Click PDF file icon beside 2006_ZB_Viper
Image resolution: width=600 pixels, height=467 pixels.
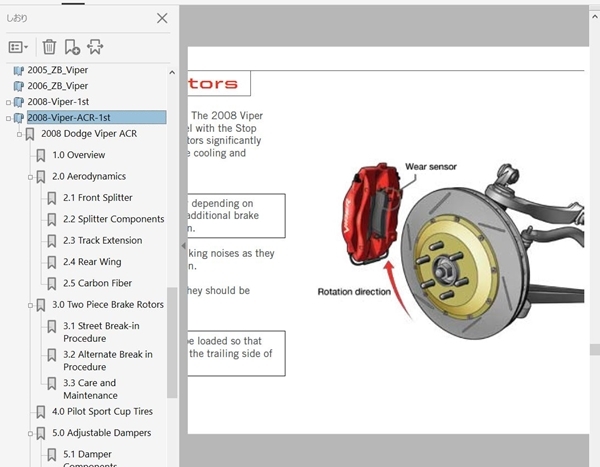pyautogui.click(x=19, y=86)
